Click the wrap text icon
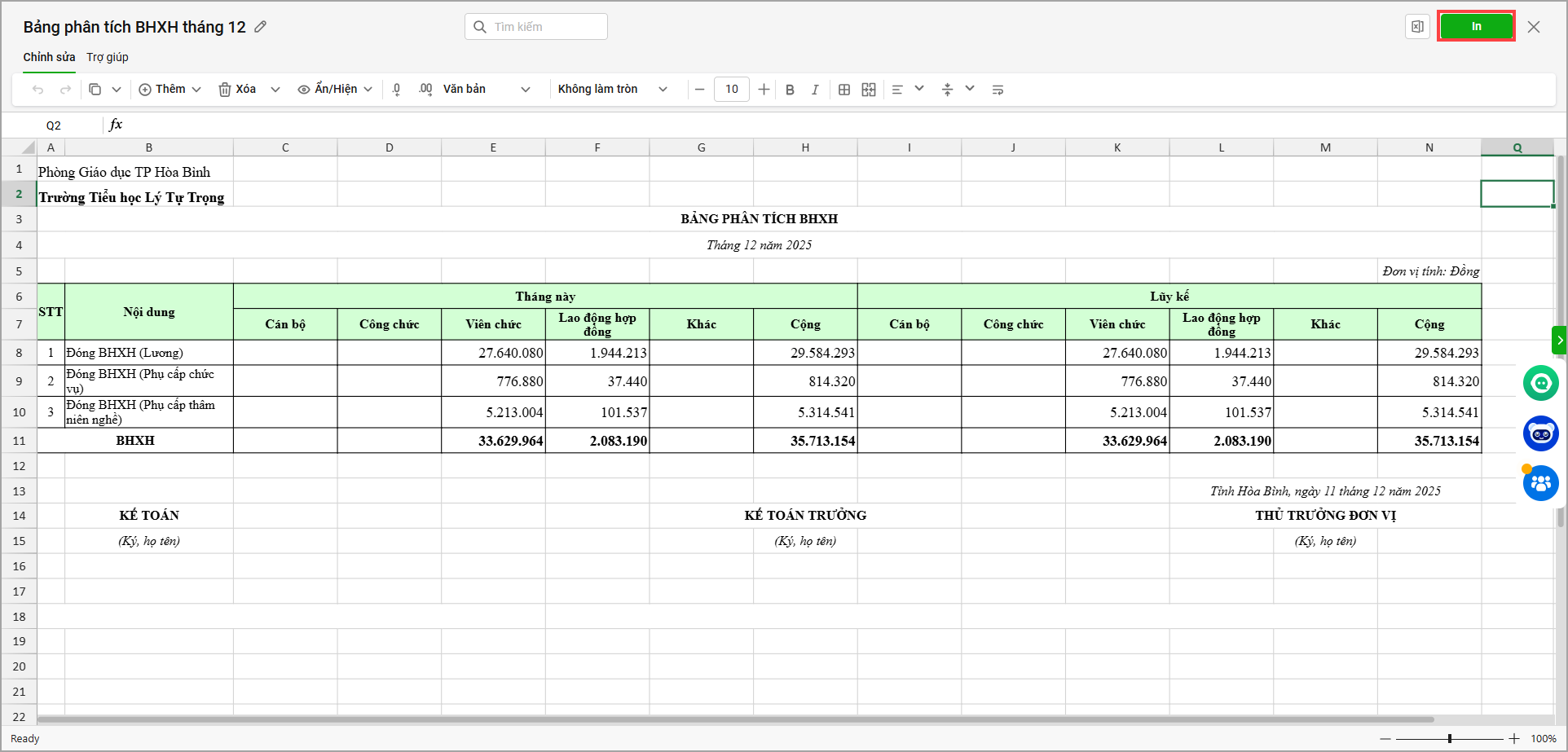This screenshot has height=752, width=1568. point(998,90)
